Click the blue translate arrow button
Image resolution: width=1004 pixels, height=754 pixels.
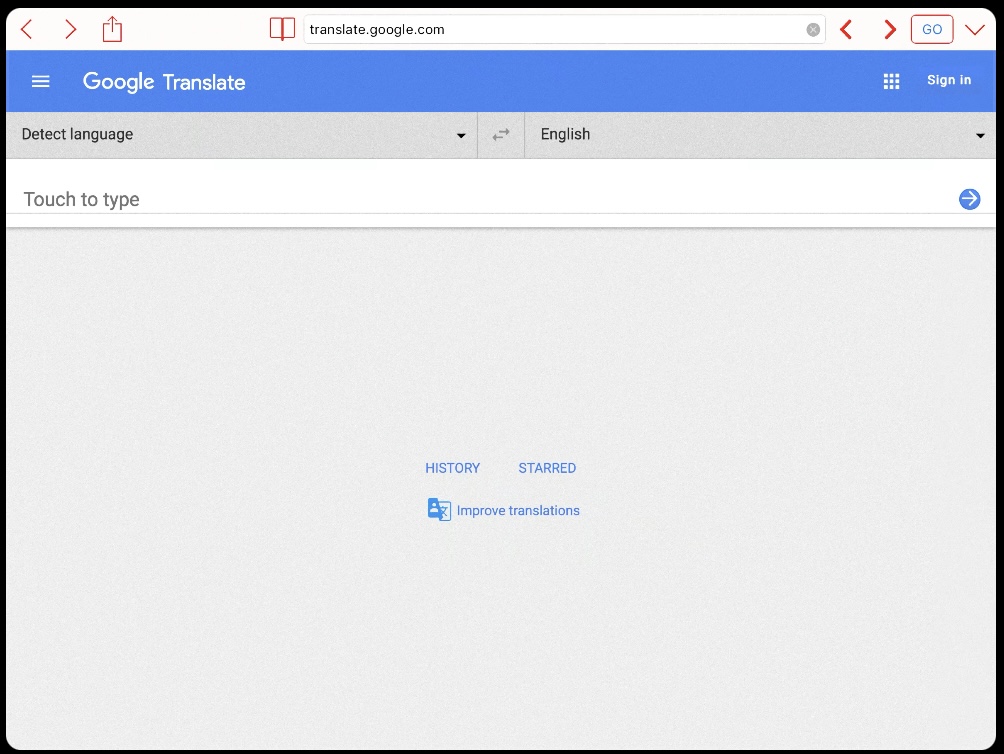(x=969, y=199)
